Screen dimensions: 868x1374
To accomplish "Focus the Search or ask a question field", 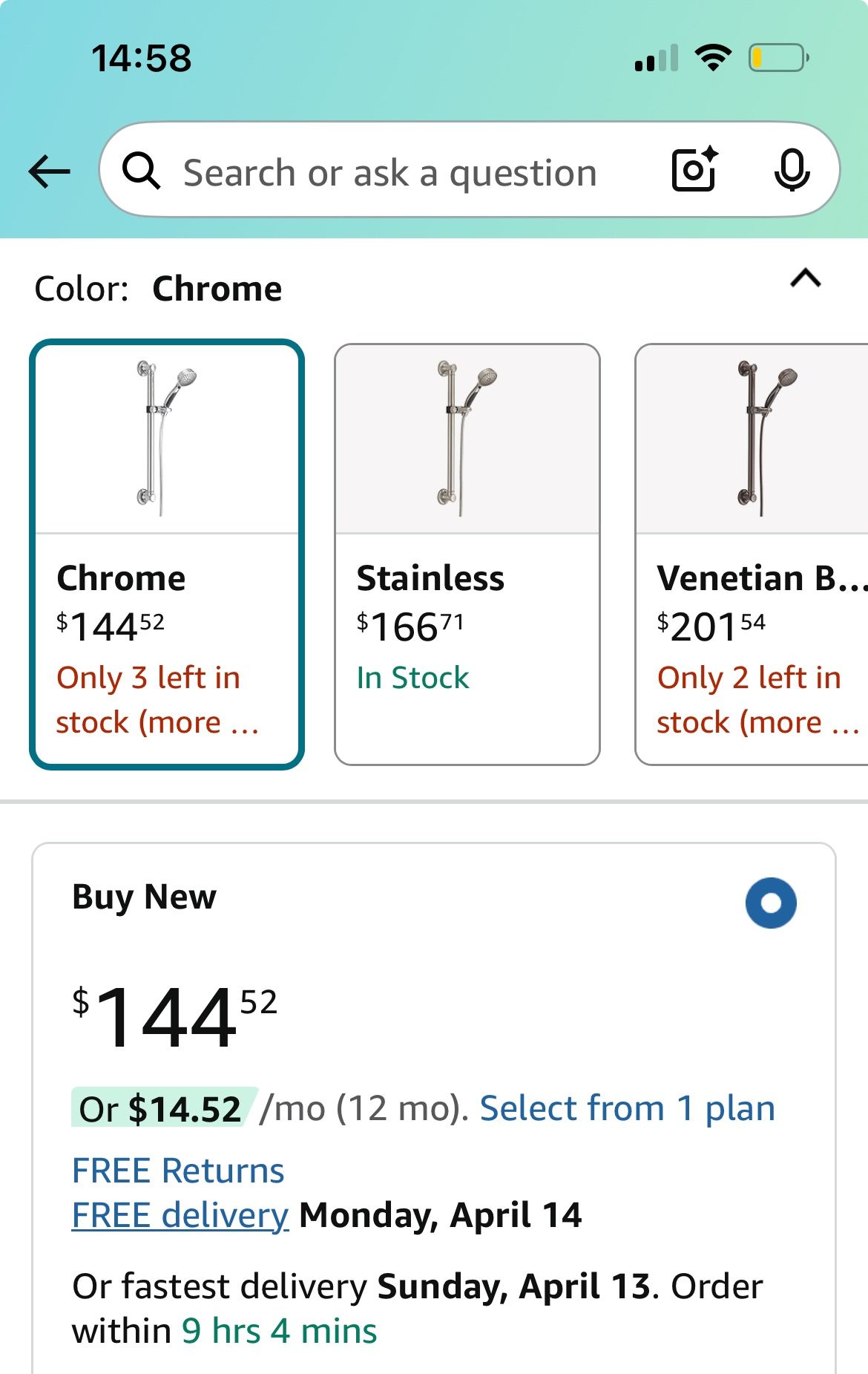I will pos(389,173).
